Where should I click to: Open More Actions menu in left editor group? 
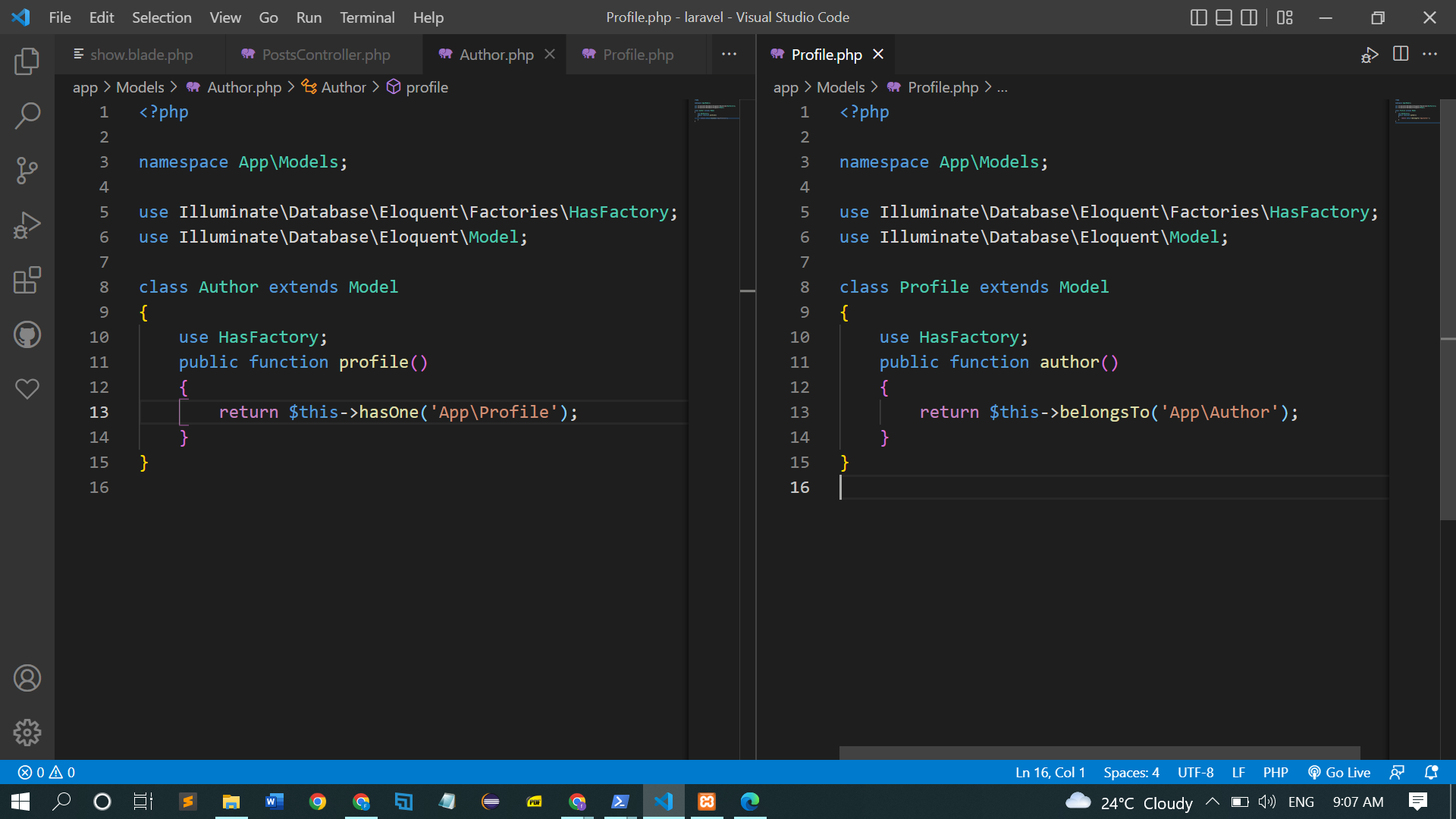coord(730,54)
